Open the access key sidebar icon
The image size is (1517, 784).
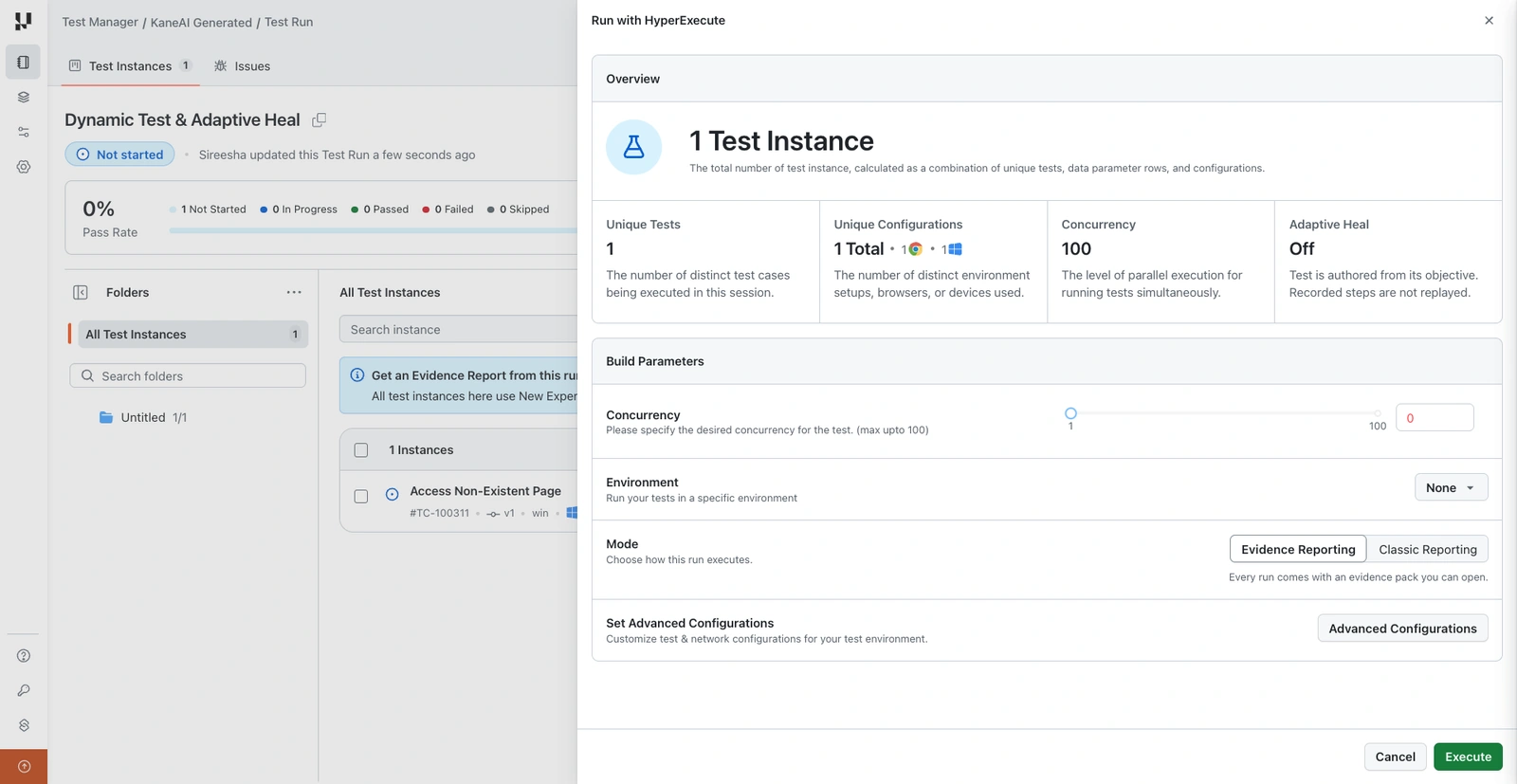pos(24,691)
